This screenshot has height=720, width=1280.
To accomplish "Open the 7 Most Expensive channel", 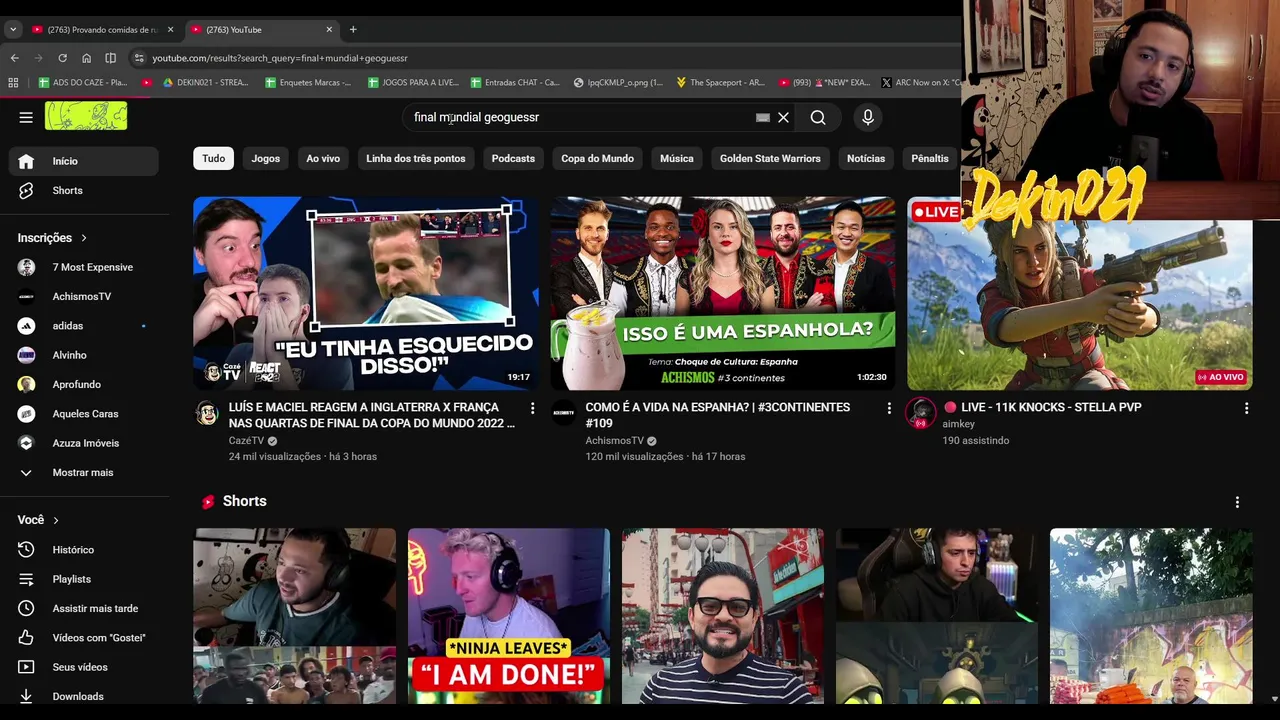I will click(x=84, y=267).
